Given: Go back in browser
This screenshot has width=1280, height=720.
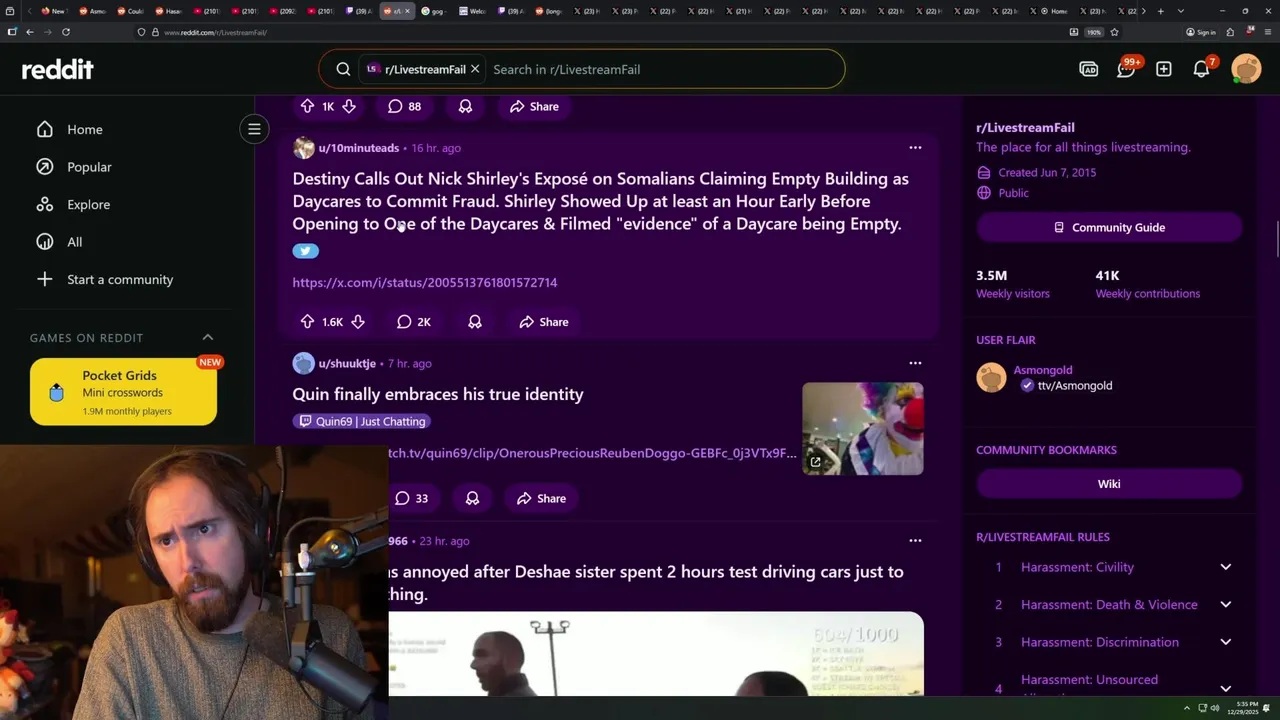Looking at the screenshot, I should pos(30,32).
